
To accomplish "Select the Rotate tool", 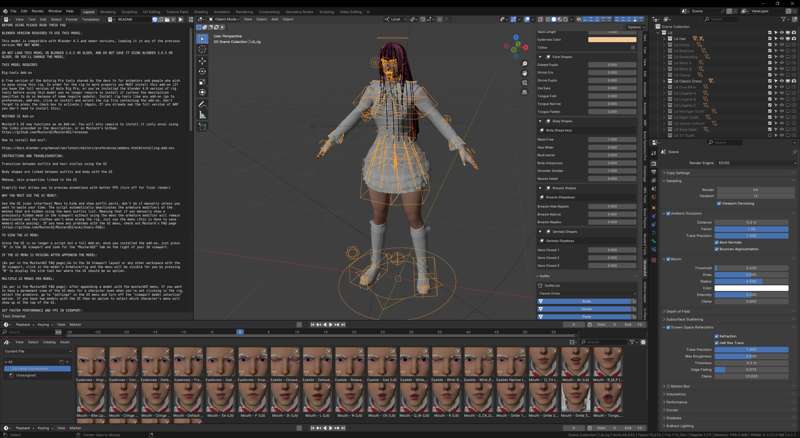I will (203, 71).
